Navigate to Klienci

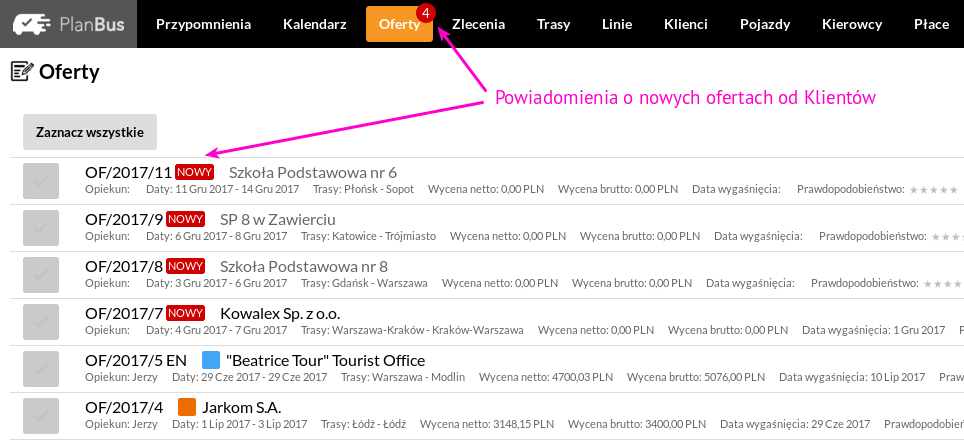point(685,25)
